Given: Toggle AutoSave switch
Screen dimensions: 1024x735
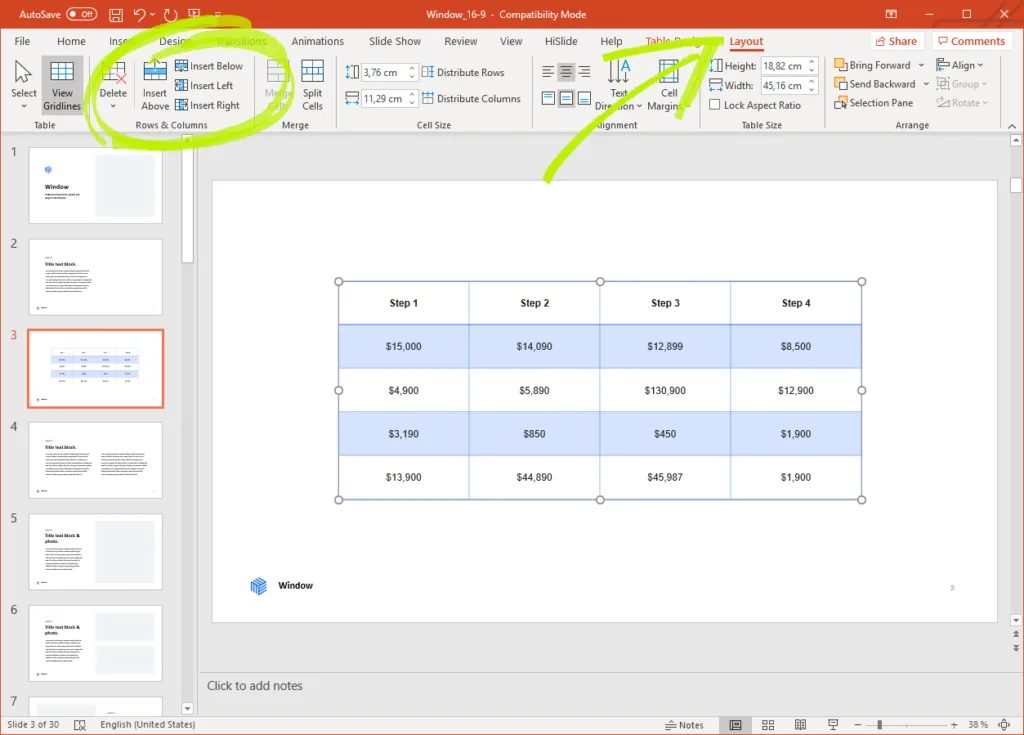Looking at the screenshot, I should 81,14.
